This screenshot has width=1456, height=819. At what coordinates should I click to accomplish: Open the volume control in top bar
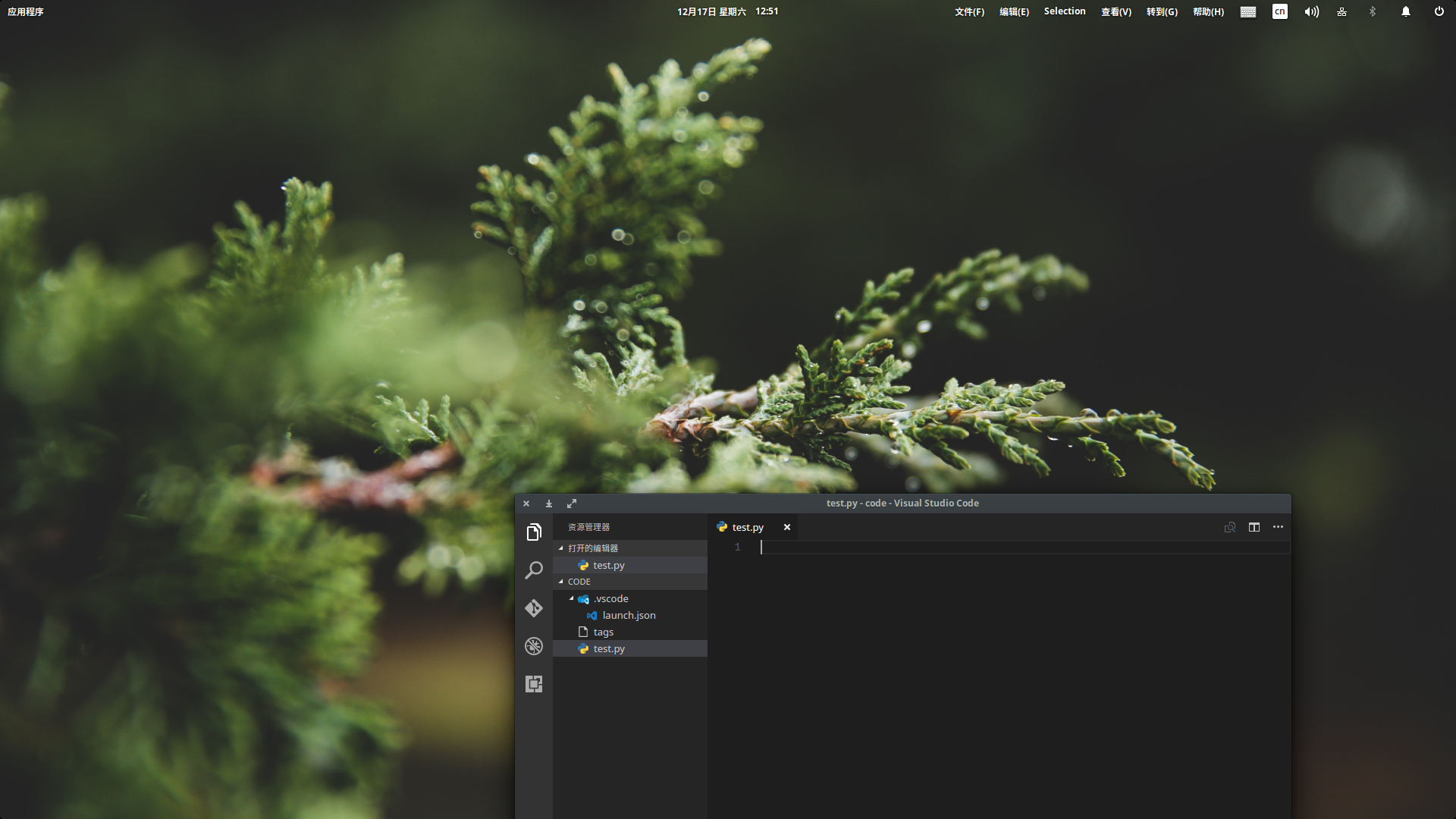click(x=1311, y=11)
